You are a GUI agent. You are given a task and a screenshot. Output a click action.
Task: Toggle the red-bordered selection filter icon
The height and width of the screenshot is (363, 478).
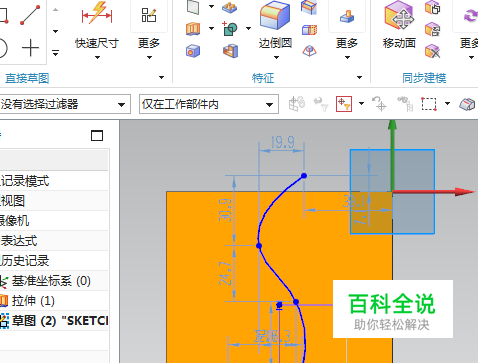click(344, 104)
